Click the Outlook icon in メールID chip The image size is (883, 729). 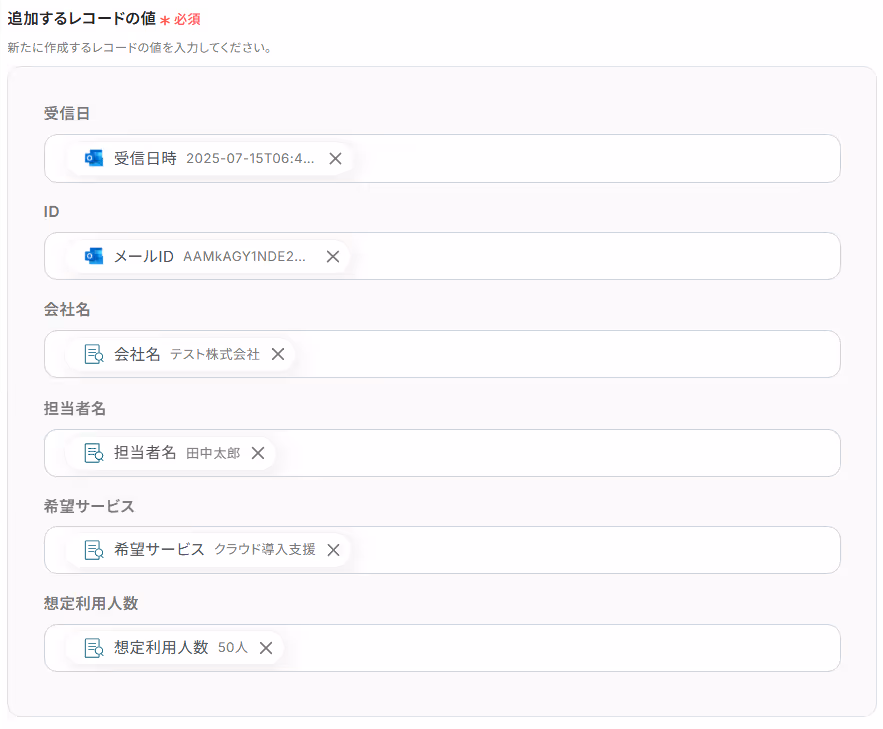tap(94, 256)
